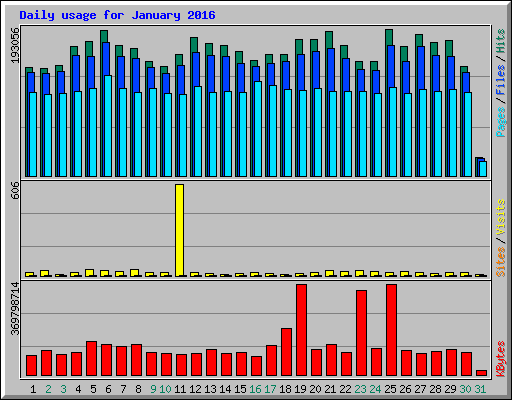Screen dimensions: 512x400
Task: Click the red KBytes bar for day 5
Action: point(91,359)
